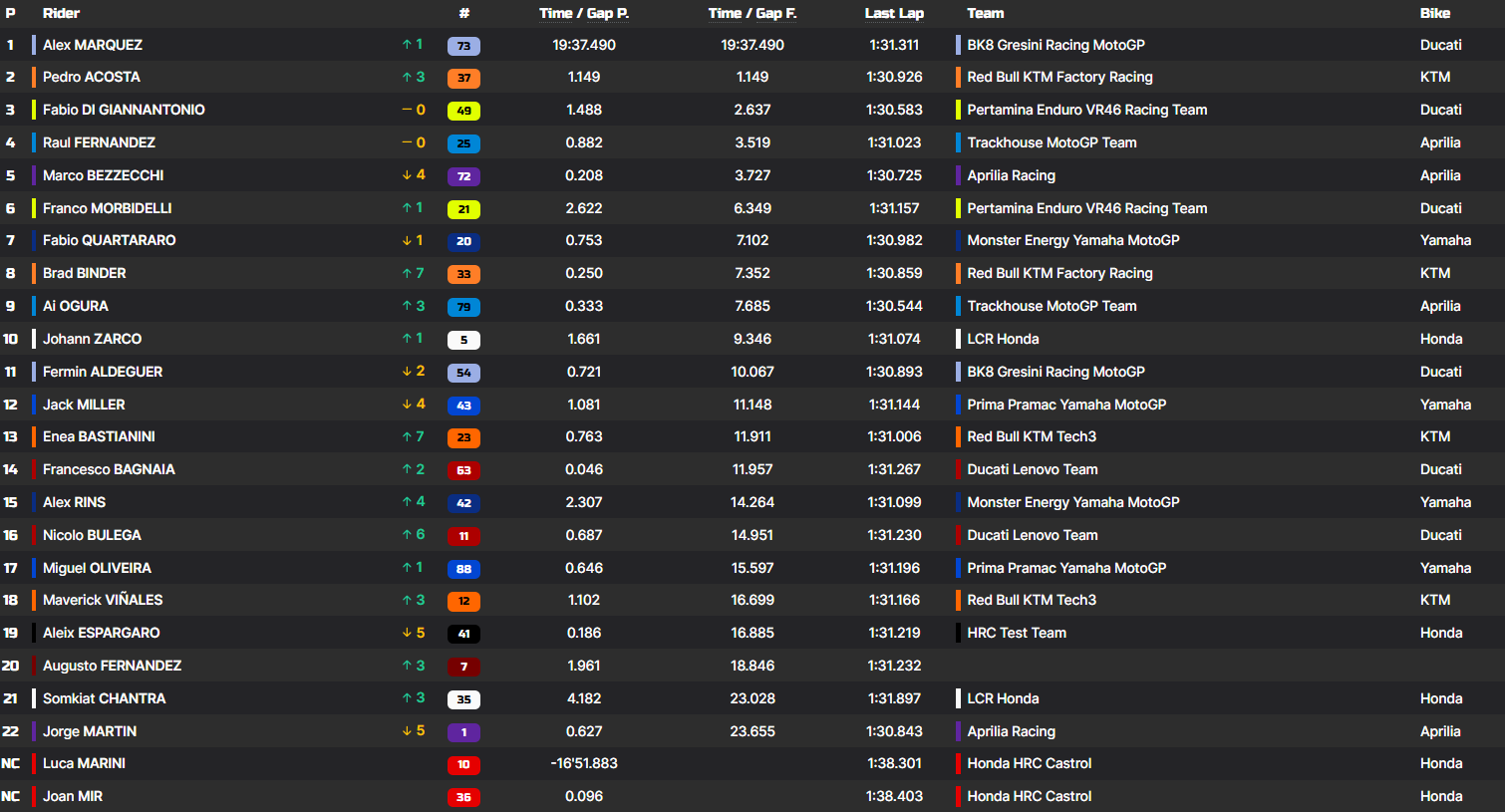
Task: Click Alex Marquez's number 73 badge
Action: (x=463, y=46)
